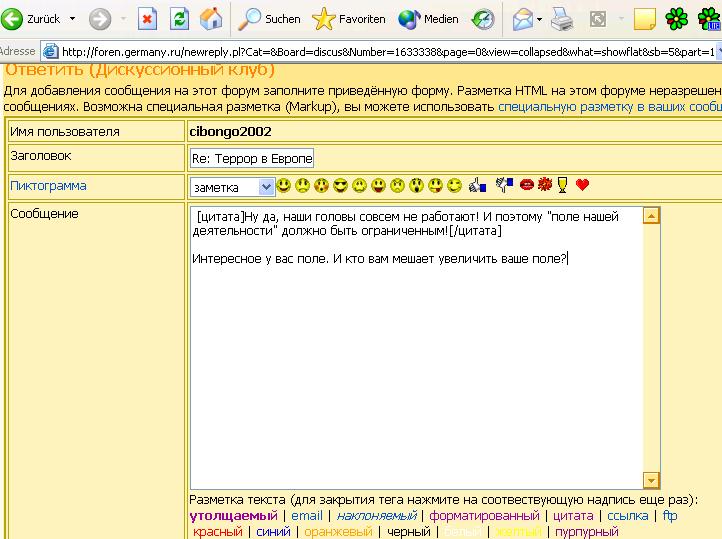The height and width of the screenshot is (539, 722).
Task: Insert the open-mouth laughing emoticon
Action: coord(378,185)
